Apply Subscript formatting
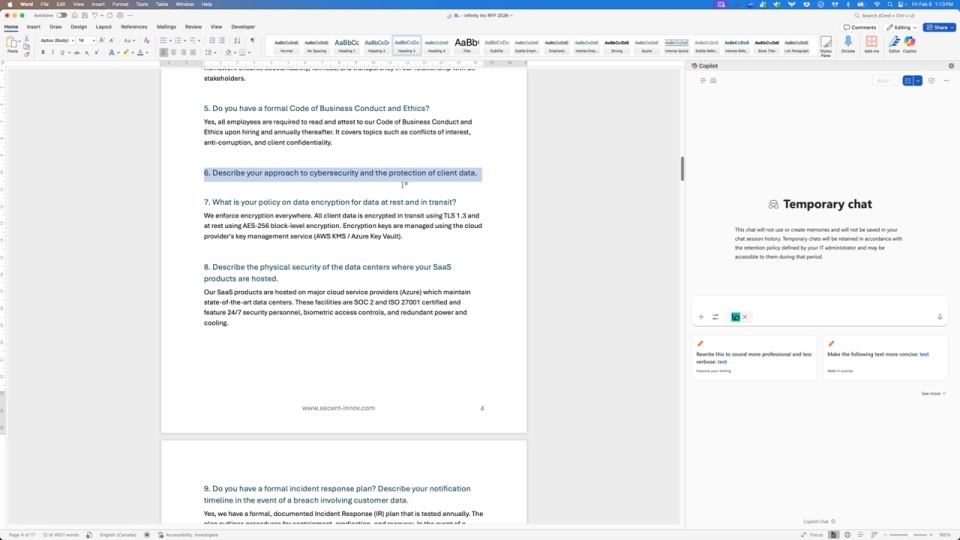Screen dimensions: 960x540 pyautogui.click(x=87, y=53)
